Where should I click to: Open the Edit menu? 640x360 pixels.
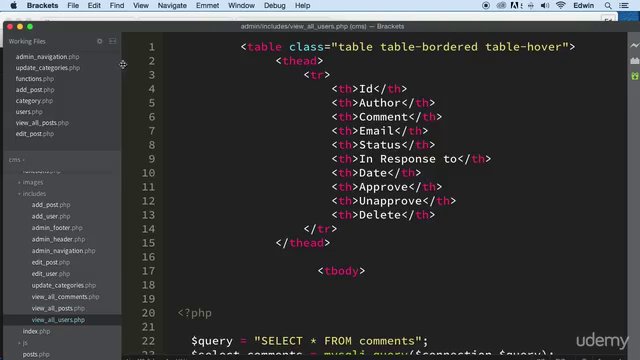coord(94,5)
